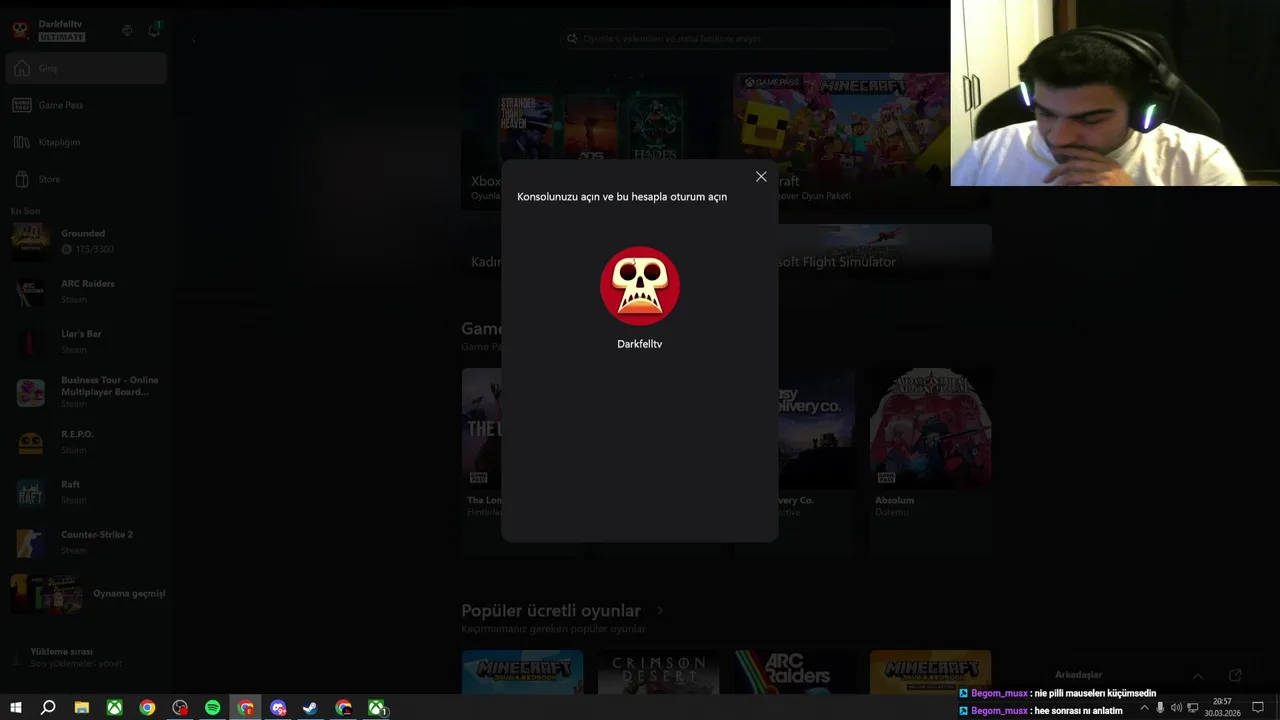Open Discord from the taskbar
The height and width of the screenshot is (720, 1280).
(278, 708)
